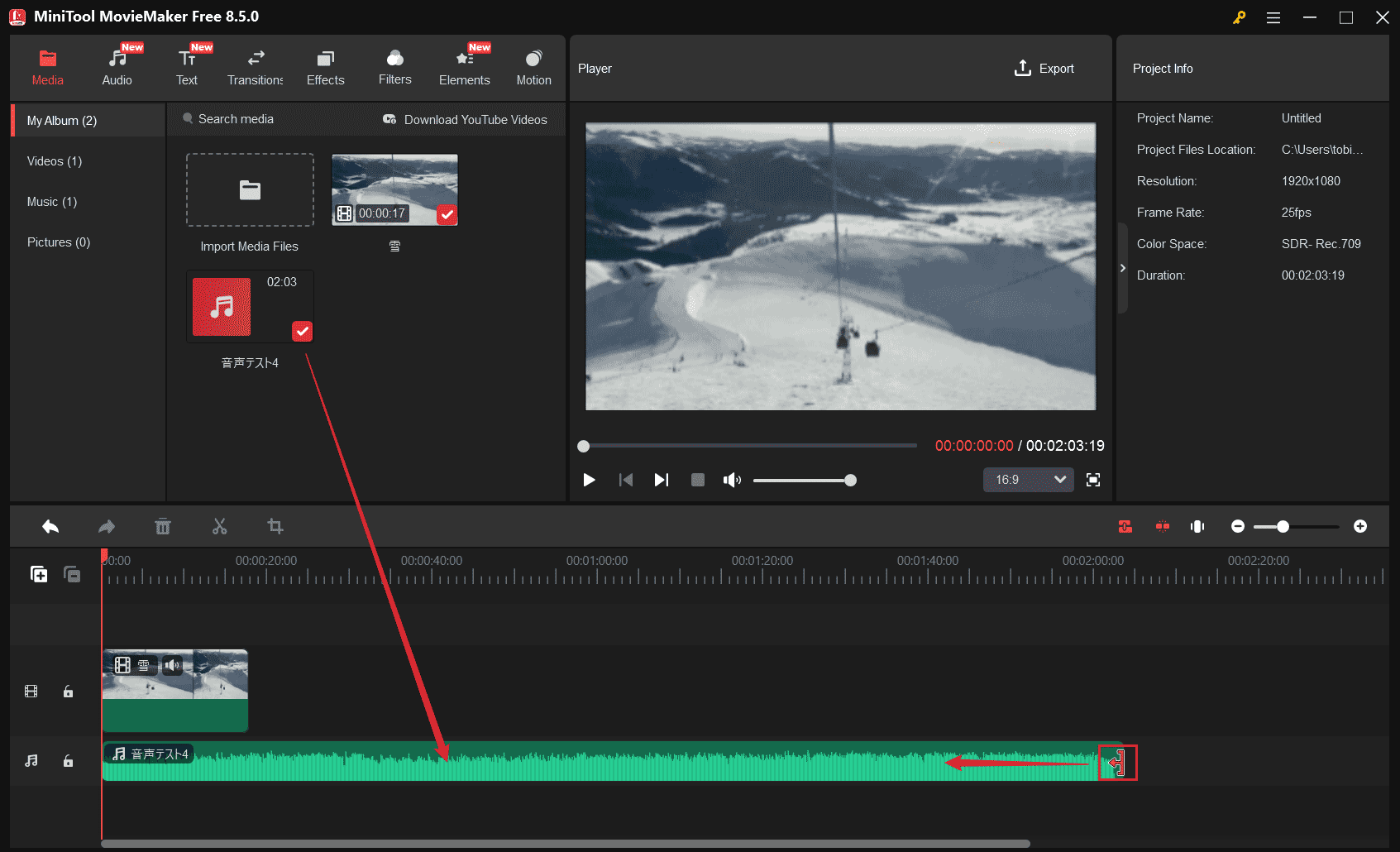Click the Split (scissors) tool
The width and height of the screenshot is (1400, 852).
[x=219, y=526]
